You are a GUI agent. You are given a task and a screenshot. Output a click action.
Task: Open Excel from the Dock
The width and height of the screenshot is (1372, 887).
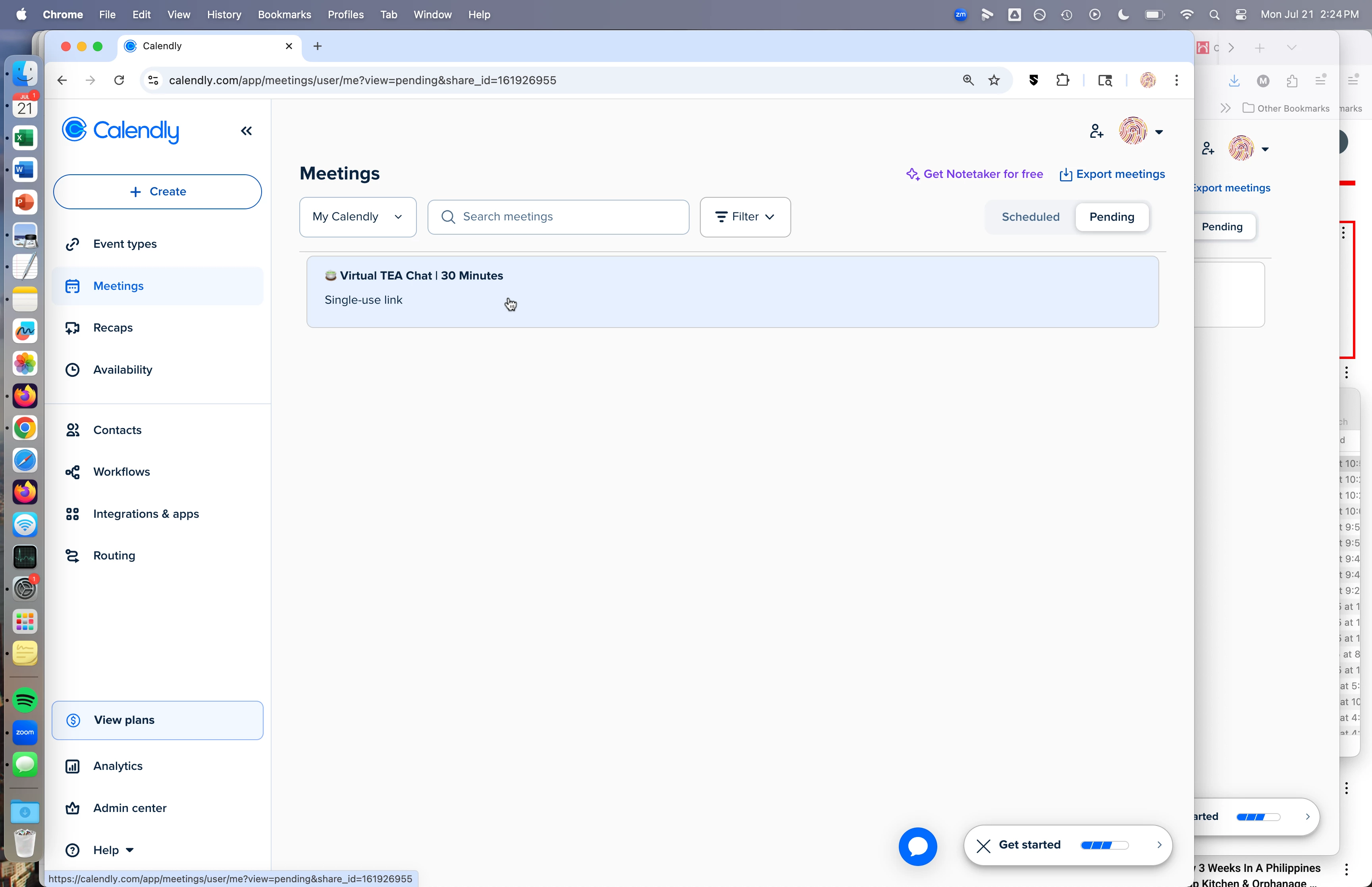25,138
